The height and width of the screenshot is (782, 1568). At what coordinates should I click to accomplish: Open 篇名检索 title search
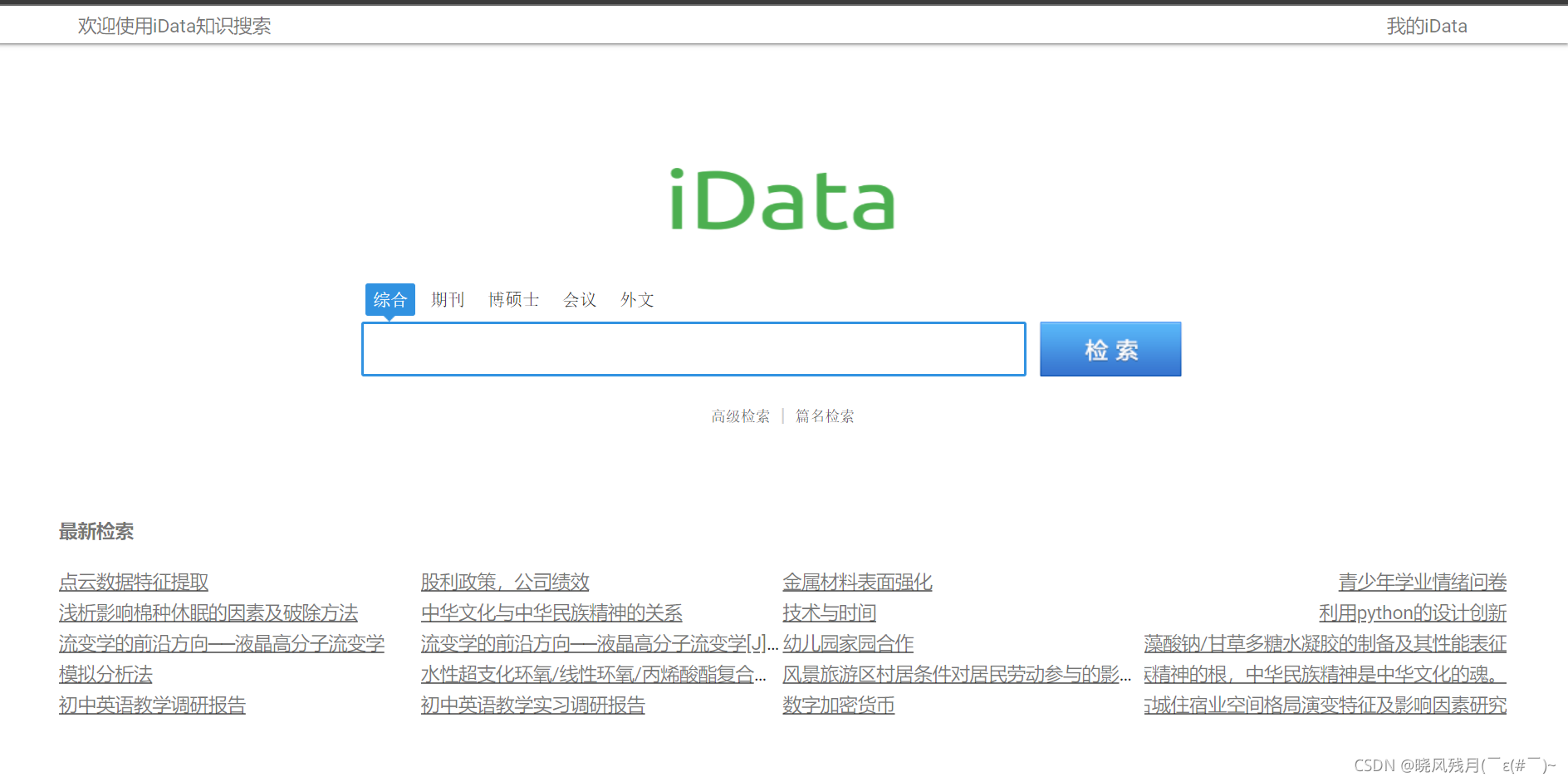pyautogui.click(x=825, y=416)
